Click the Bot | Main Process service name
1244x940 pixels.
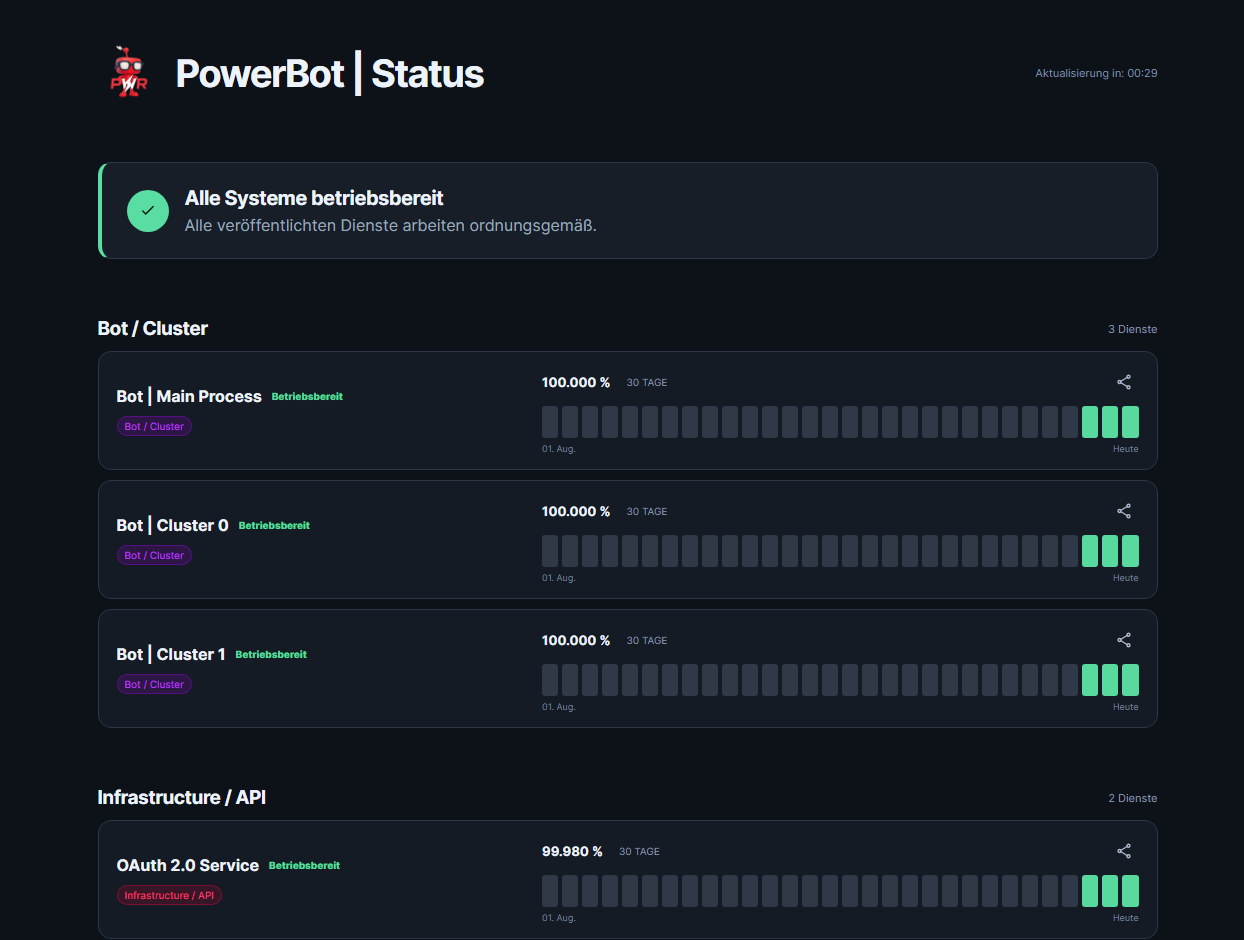[189, 396]
